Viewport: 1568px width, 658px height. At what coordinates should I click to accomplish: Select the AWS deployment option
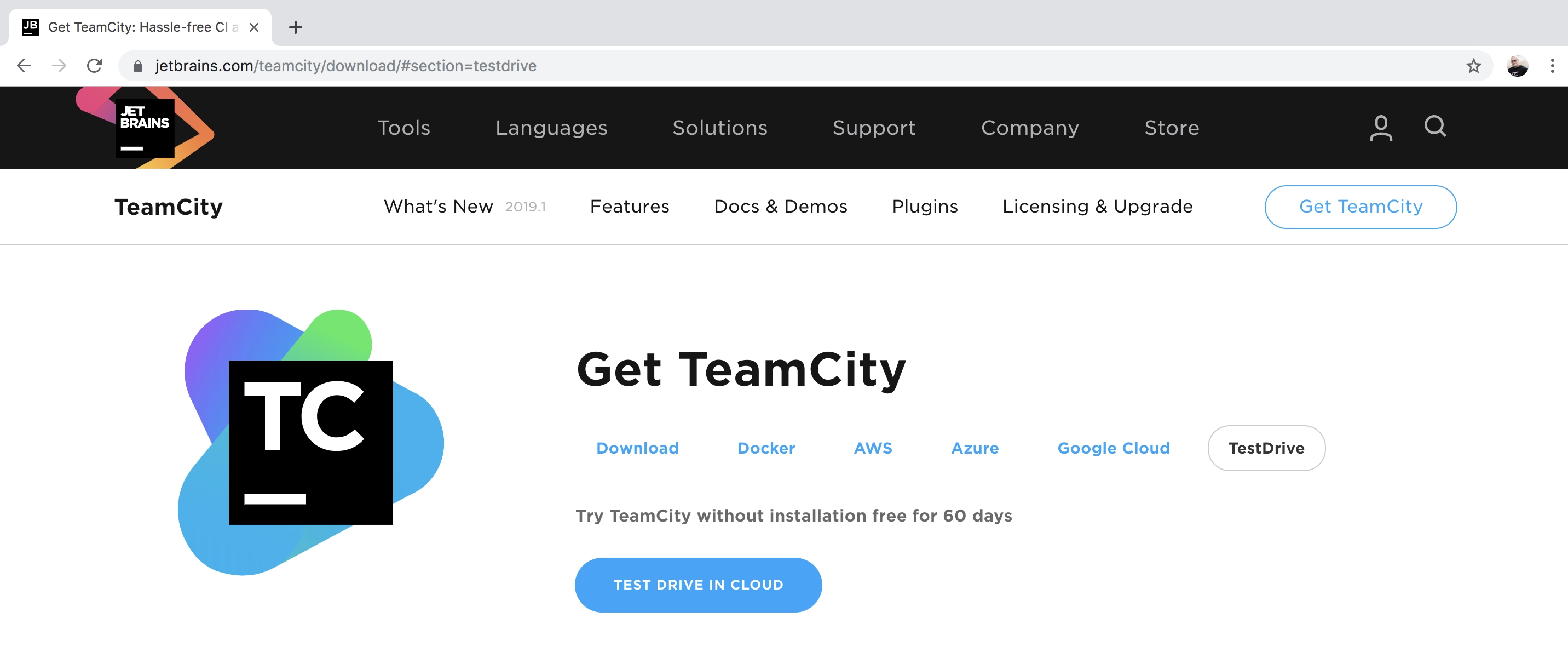(x=873, y=448)
